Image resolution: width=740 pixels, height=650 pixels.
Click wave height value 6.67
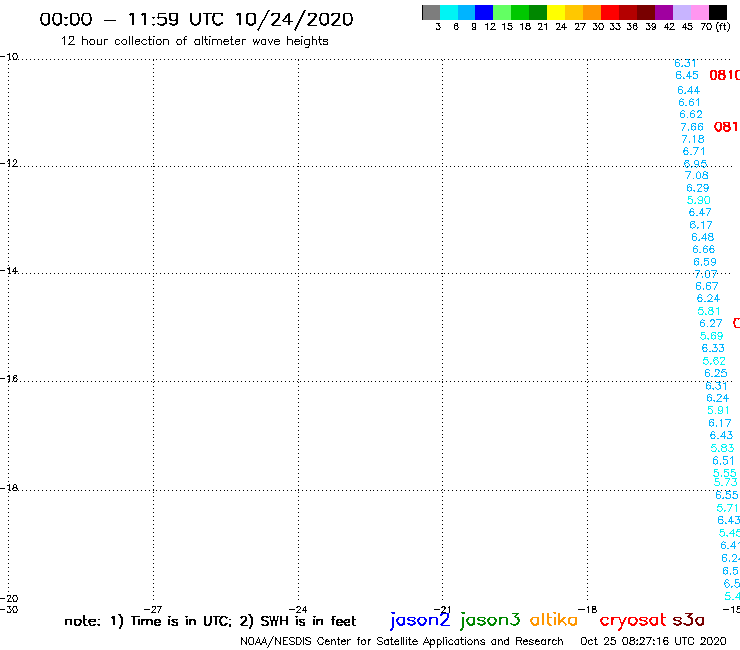706,287
